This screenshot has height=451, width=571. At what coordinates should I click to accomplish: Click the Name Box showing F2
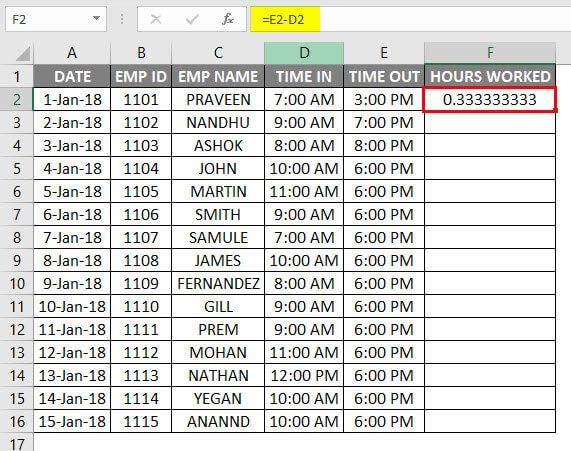click(56, 19)
